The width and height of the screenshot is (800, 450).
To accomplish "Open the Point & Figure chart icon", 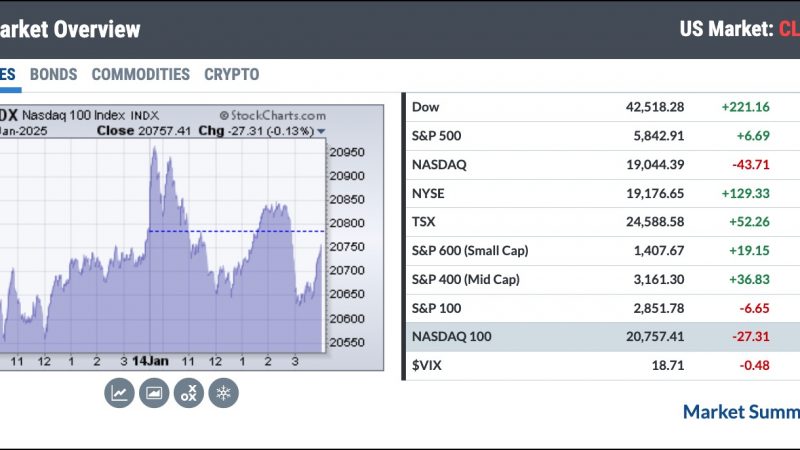I will [x=189, y=393].
